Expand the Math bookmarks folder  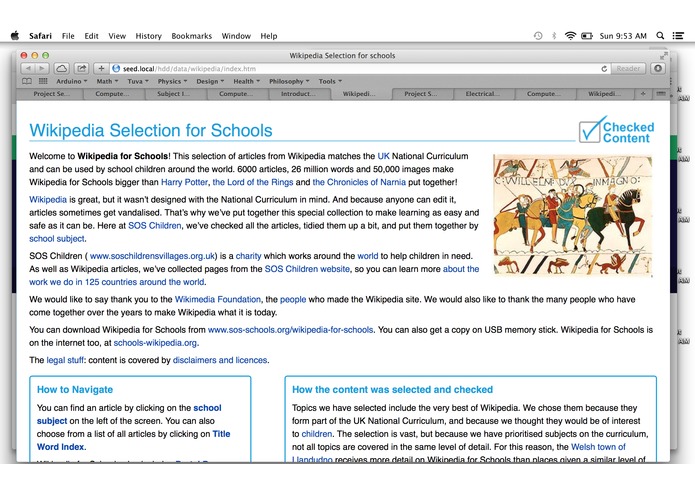(x=107, y=81)
